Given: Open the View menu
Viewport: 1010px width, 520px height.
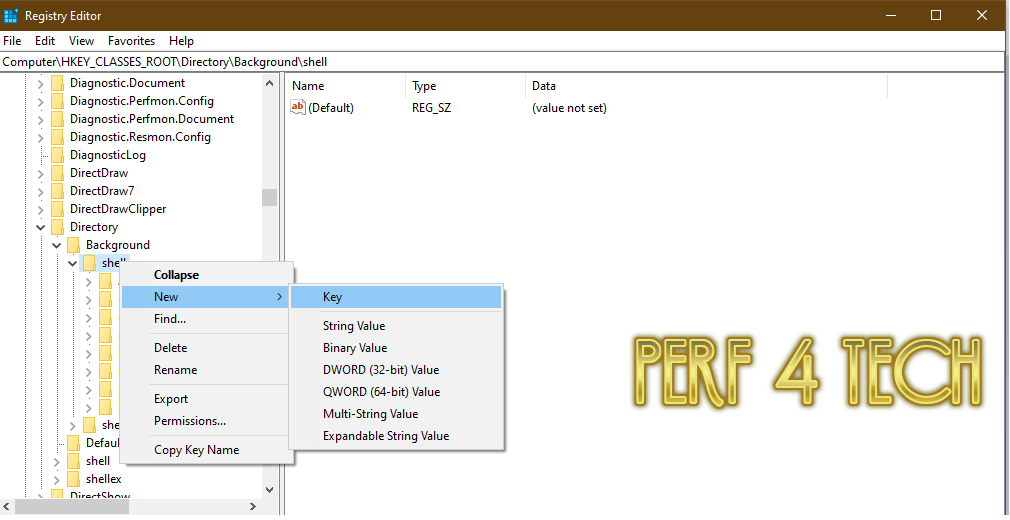Looking at the screenshot, I should point(81,41).
